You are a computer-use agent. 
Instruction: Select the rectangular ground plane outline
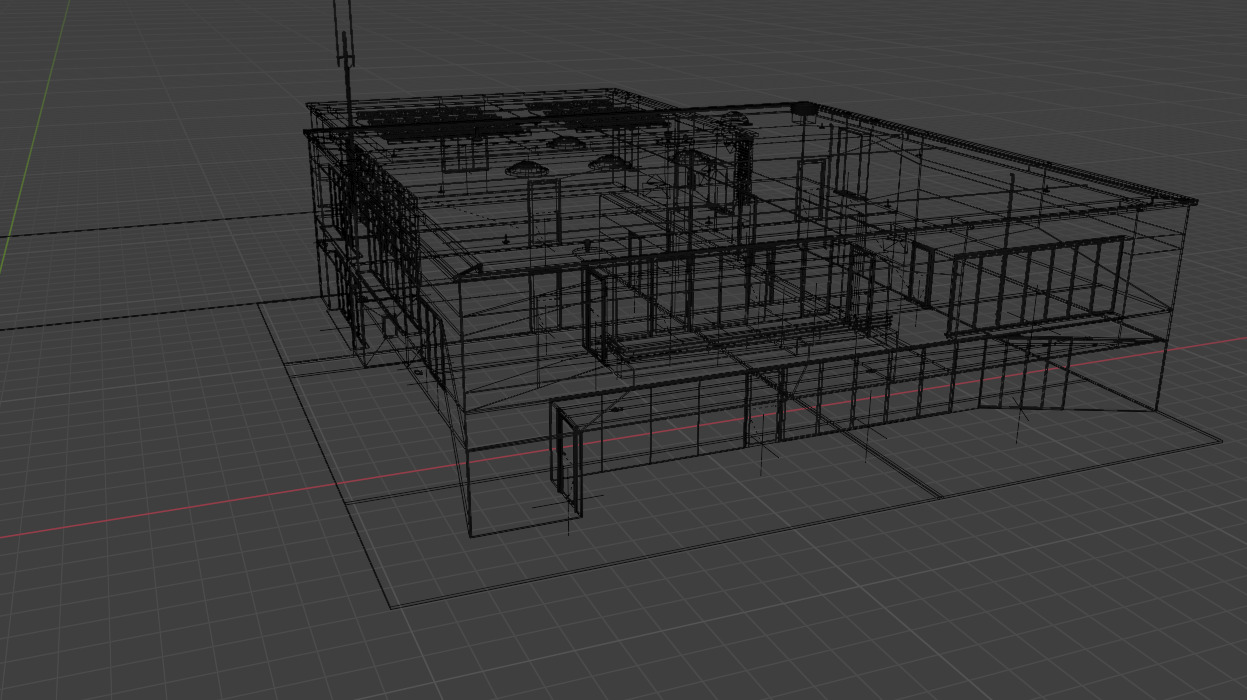click(x=741, y=452)
